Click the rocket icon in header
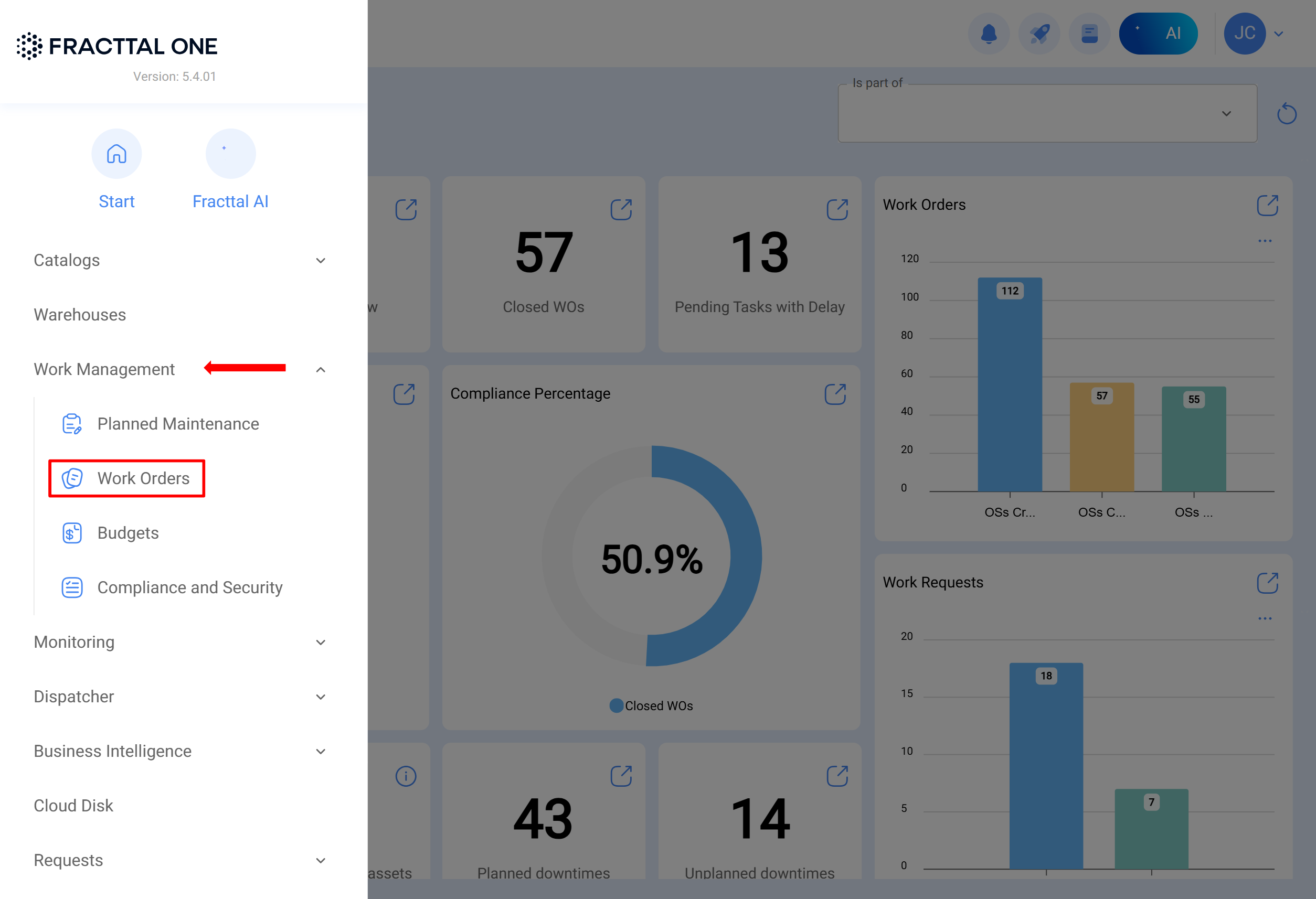 coord(1039,34)
